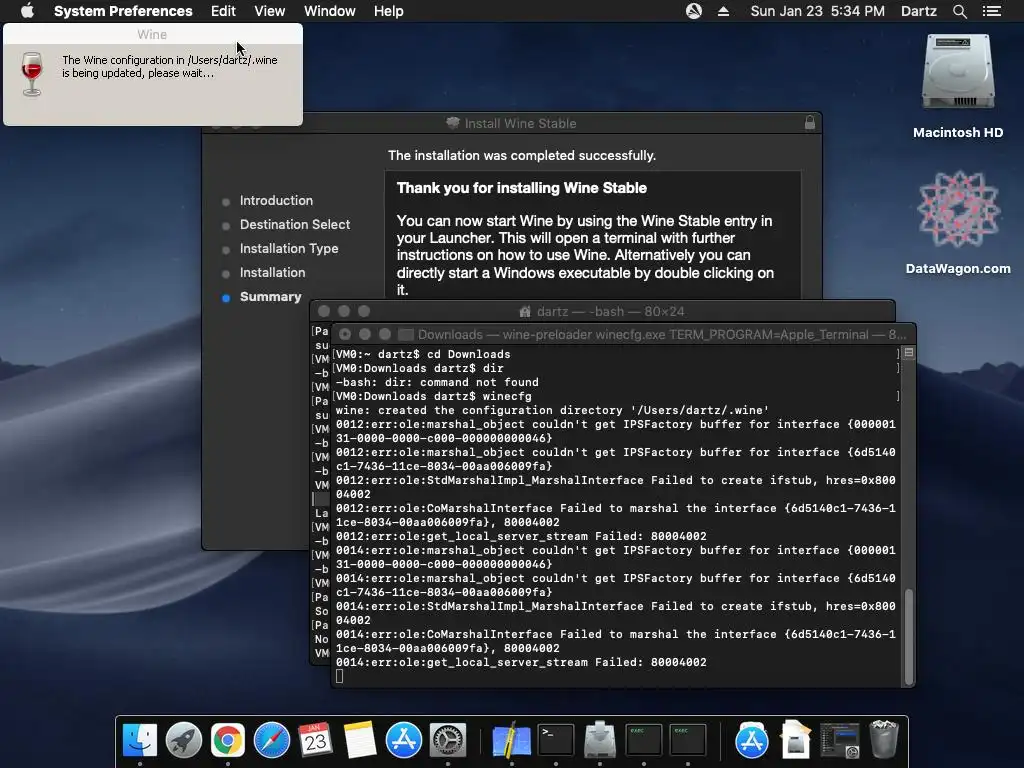Viewport: 1024px width, 768px height.
Task: Click the eject icon in menu bar
Action: pos(724,11)
